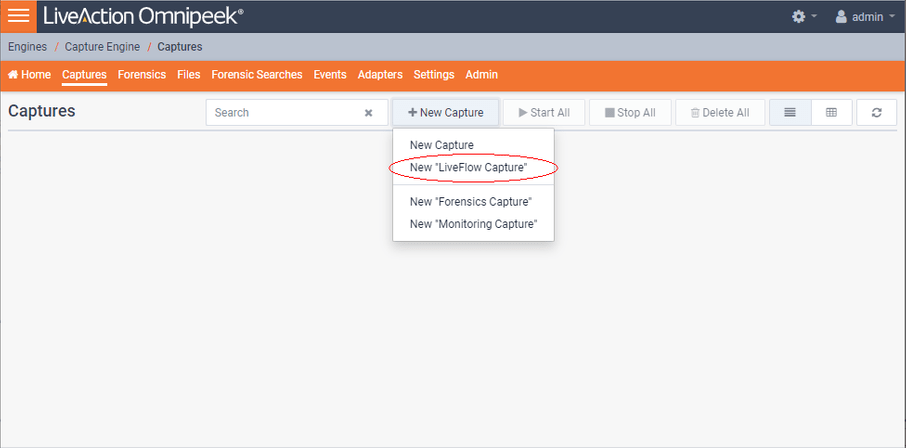The height and width of the screenshot is (448, 906).
Task: Click the Start All button
Action: (544, 113)
